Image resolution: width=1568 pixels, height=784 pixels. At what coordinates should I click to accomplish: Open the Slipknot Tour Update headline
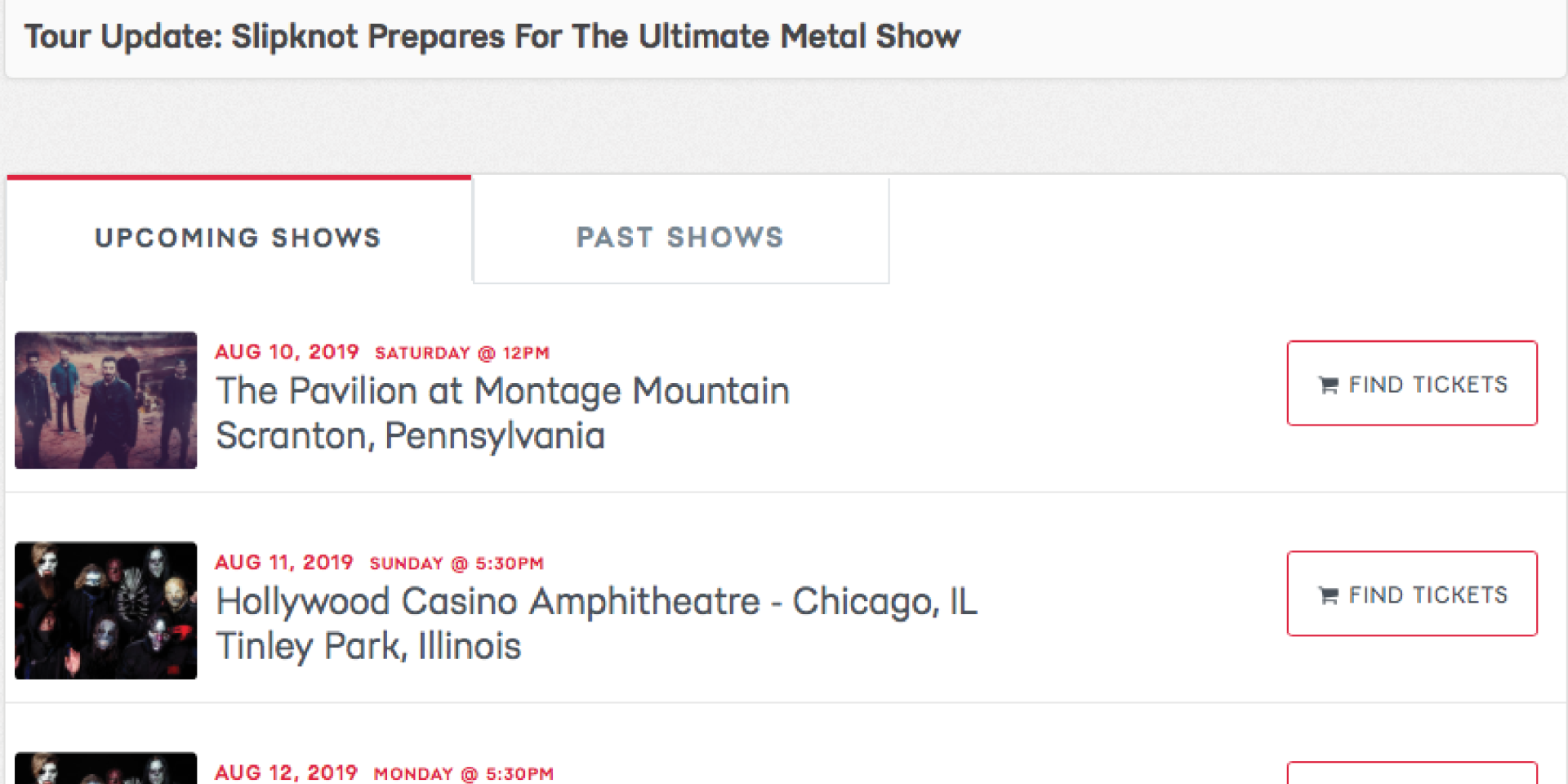[x=492, y=37]
